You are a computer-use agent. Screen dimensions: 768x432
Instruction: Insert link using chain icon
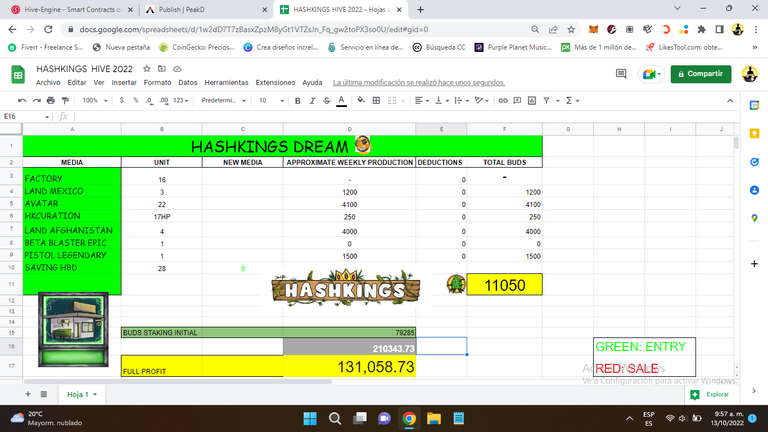(503, 100)
